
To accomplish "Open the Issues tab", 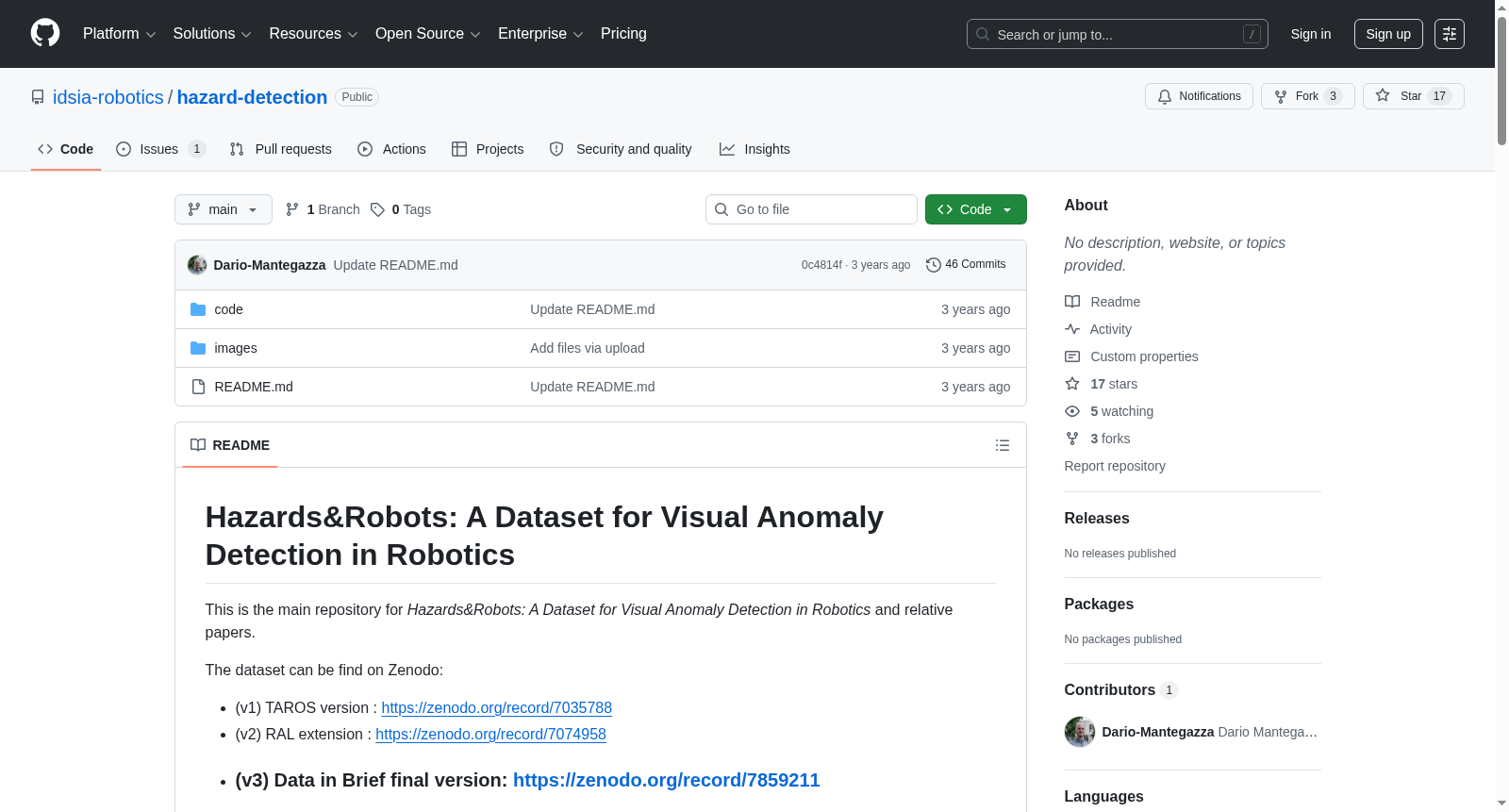I will point(160,149).
